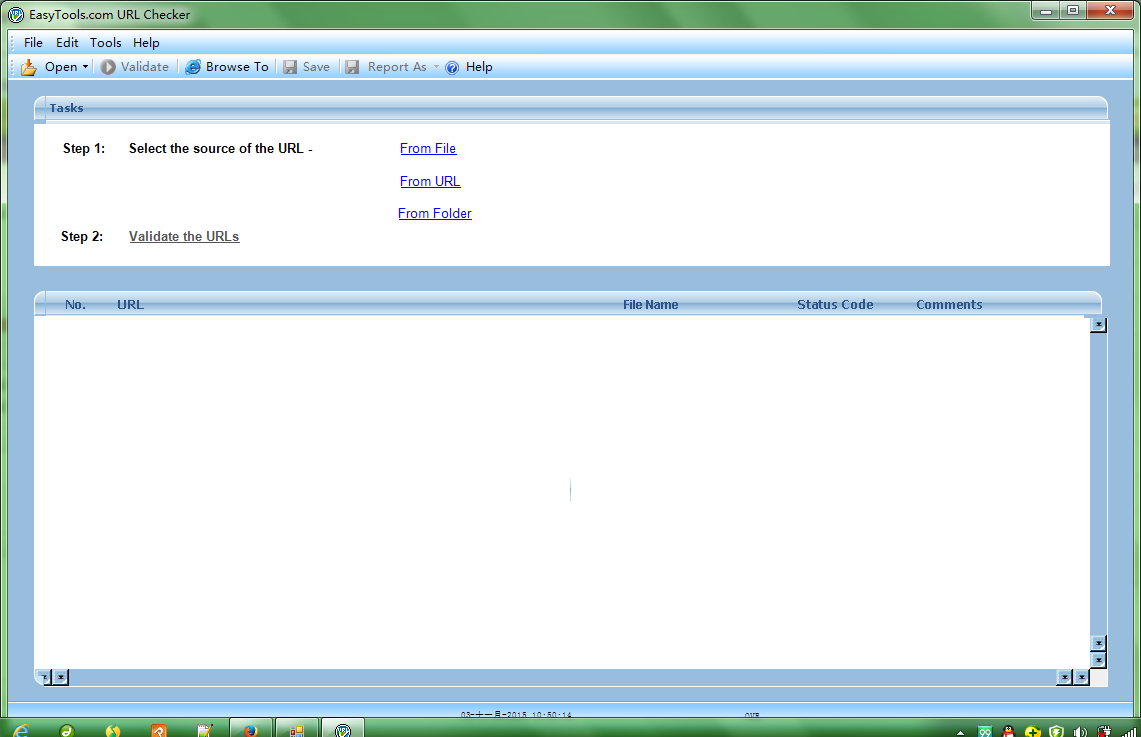Viewport: 1141px width, 737px height.
Task: Click the volume speaker tray icon
Action: click(x=1080, y=732)
